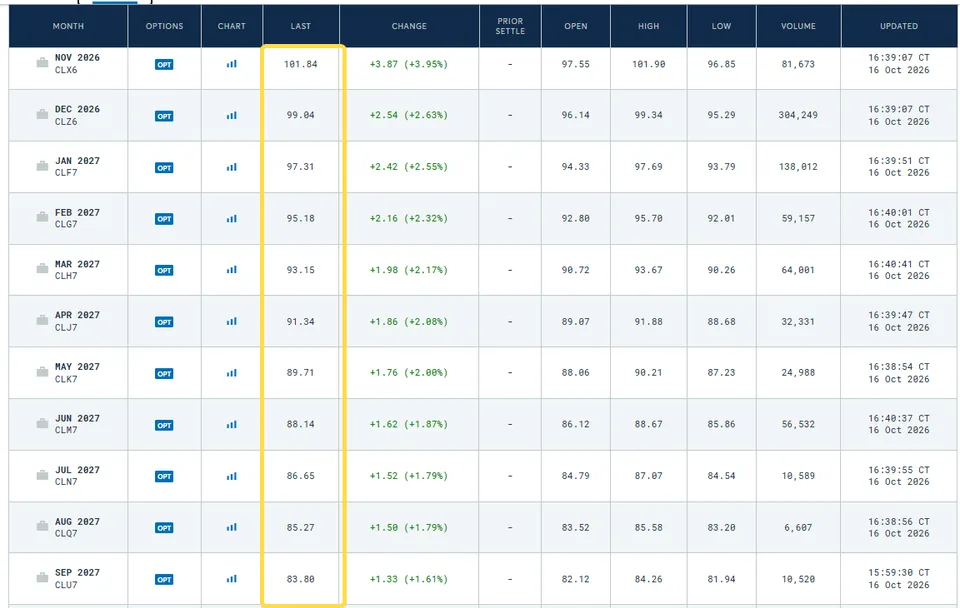Screen dimensions: 960x608
Task: Open the OPT button in the JUN 2027 row
Action: (x=164, y=425)
